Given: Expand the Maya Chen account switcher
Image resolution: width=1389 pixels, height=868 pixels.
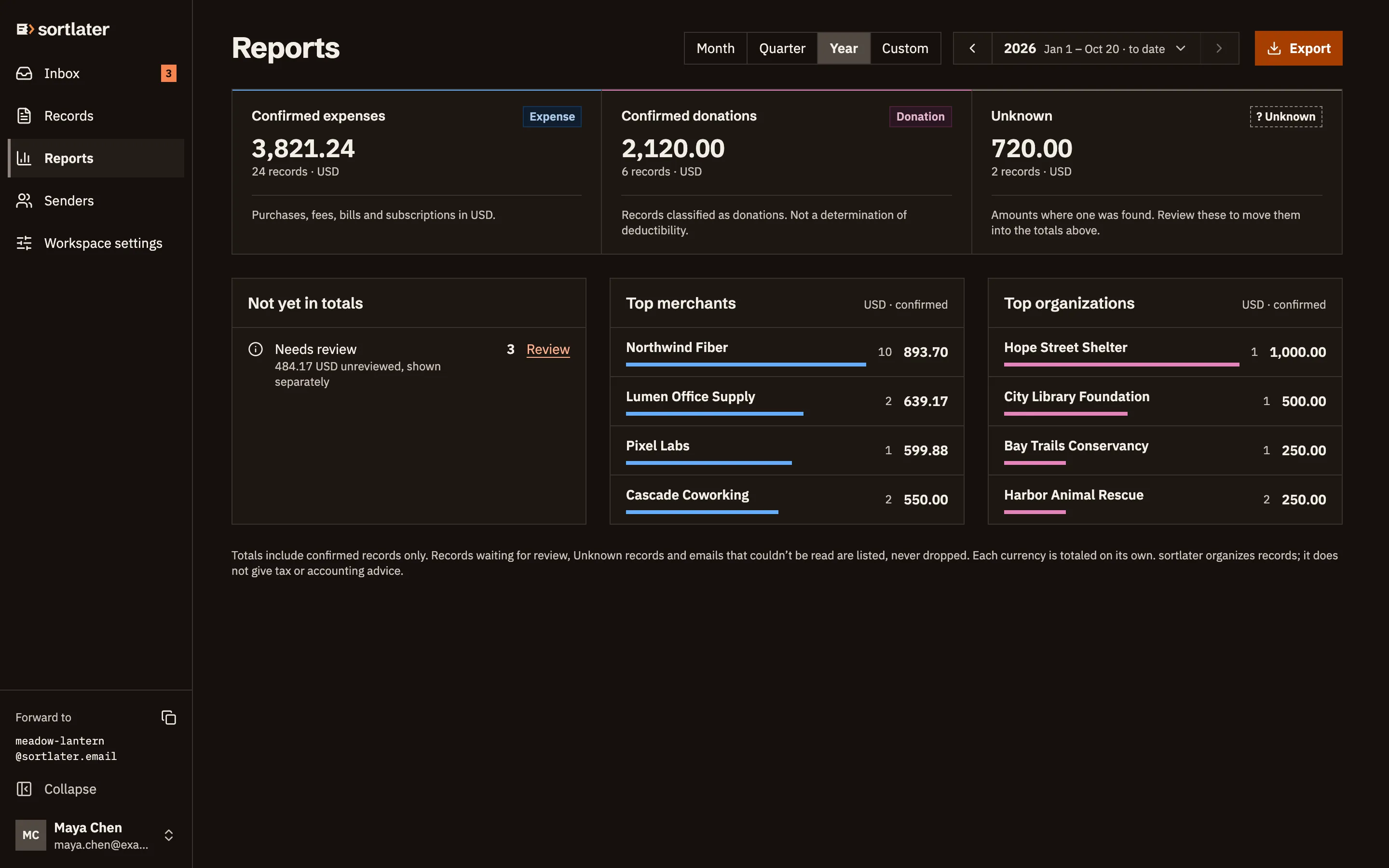Looking at the screenshot, I should tap(168, 835).
